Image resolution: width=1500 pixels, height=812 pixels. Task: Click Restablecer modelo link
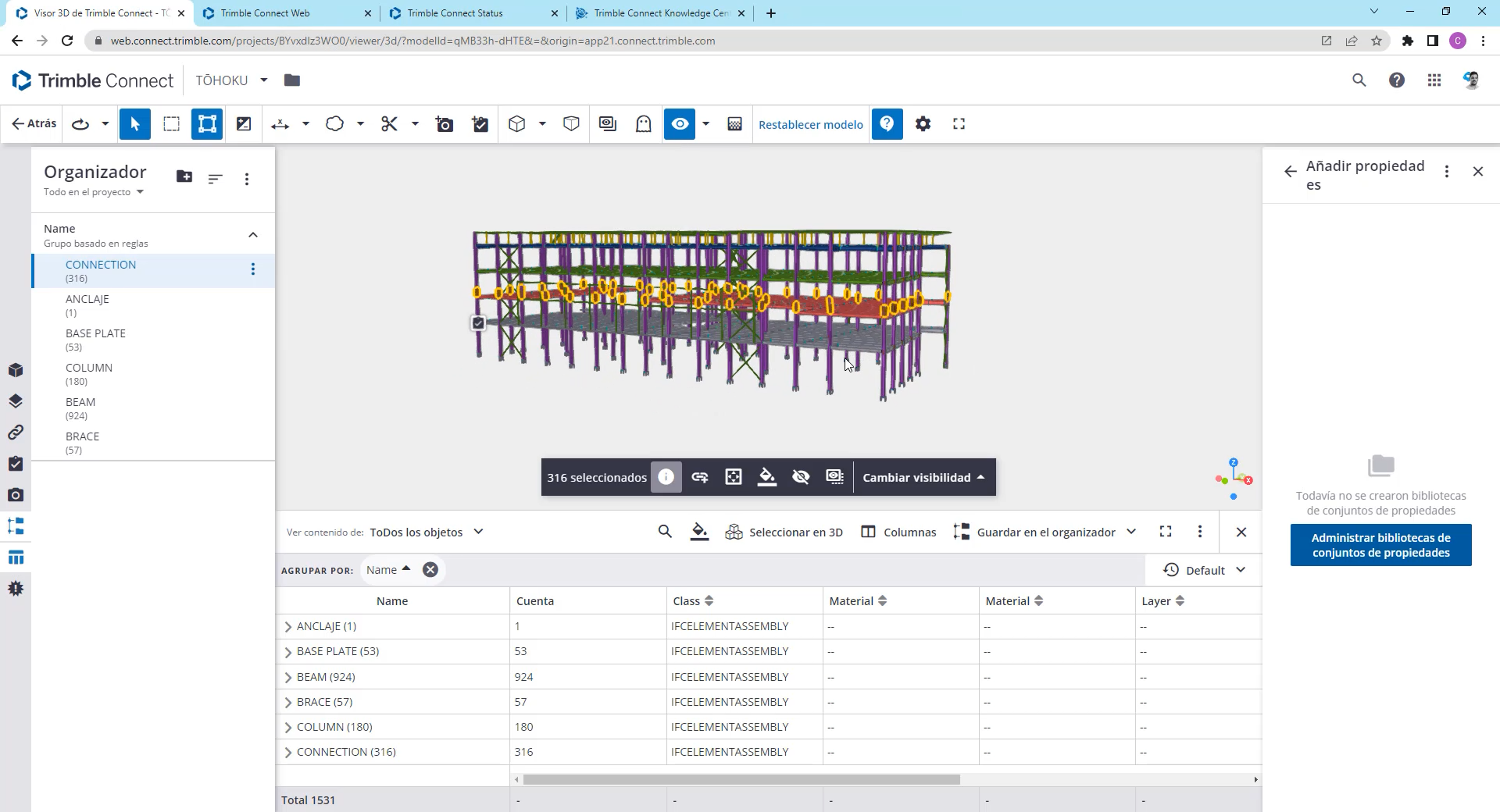click(x=811, y=125)
